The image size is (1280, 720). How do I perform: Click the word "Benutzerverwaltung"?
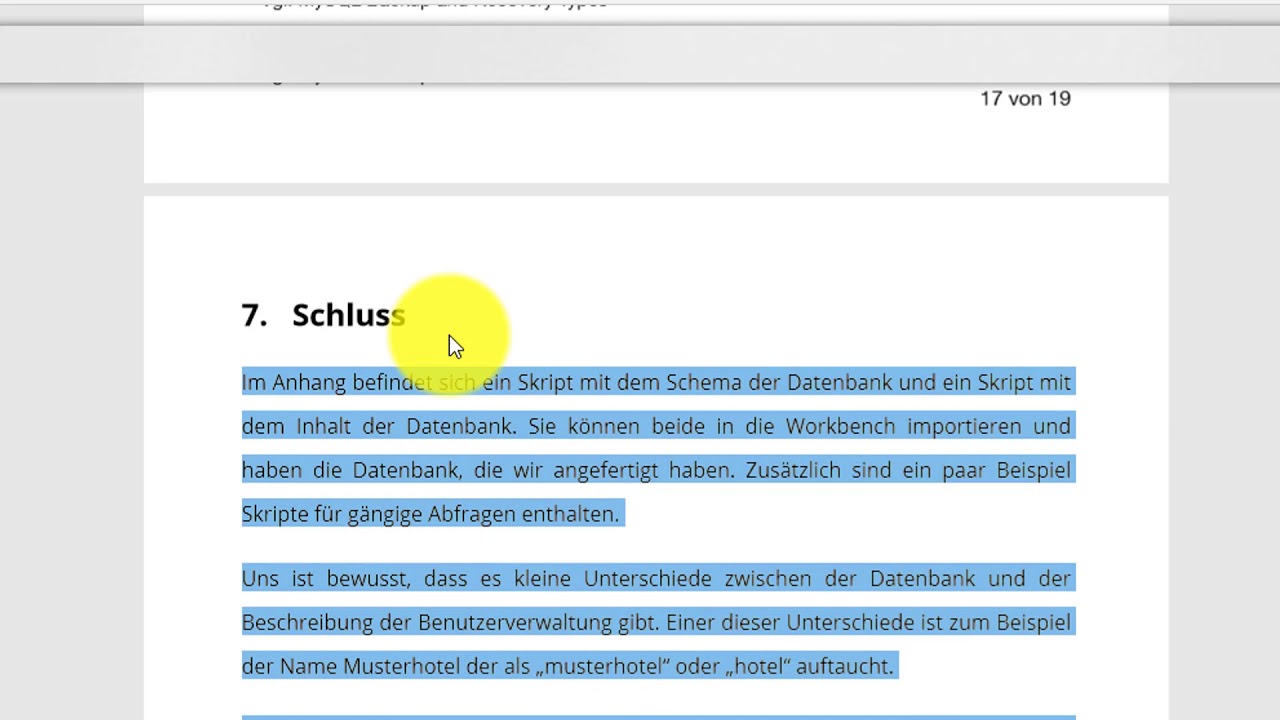tap(514, 623)
